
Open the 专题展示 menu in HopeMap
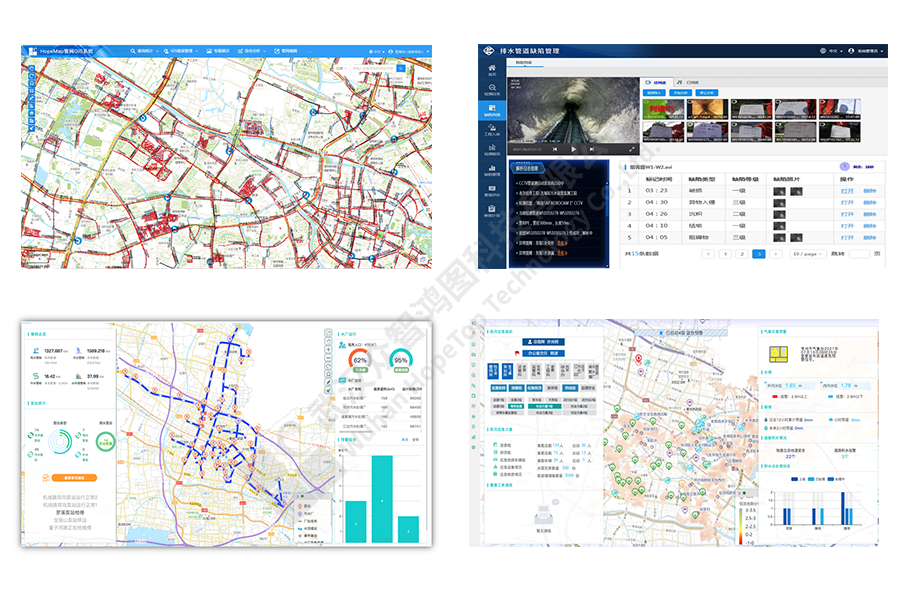pyautogui.click(x=218, y=51)
